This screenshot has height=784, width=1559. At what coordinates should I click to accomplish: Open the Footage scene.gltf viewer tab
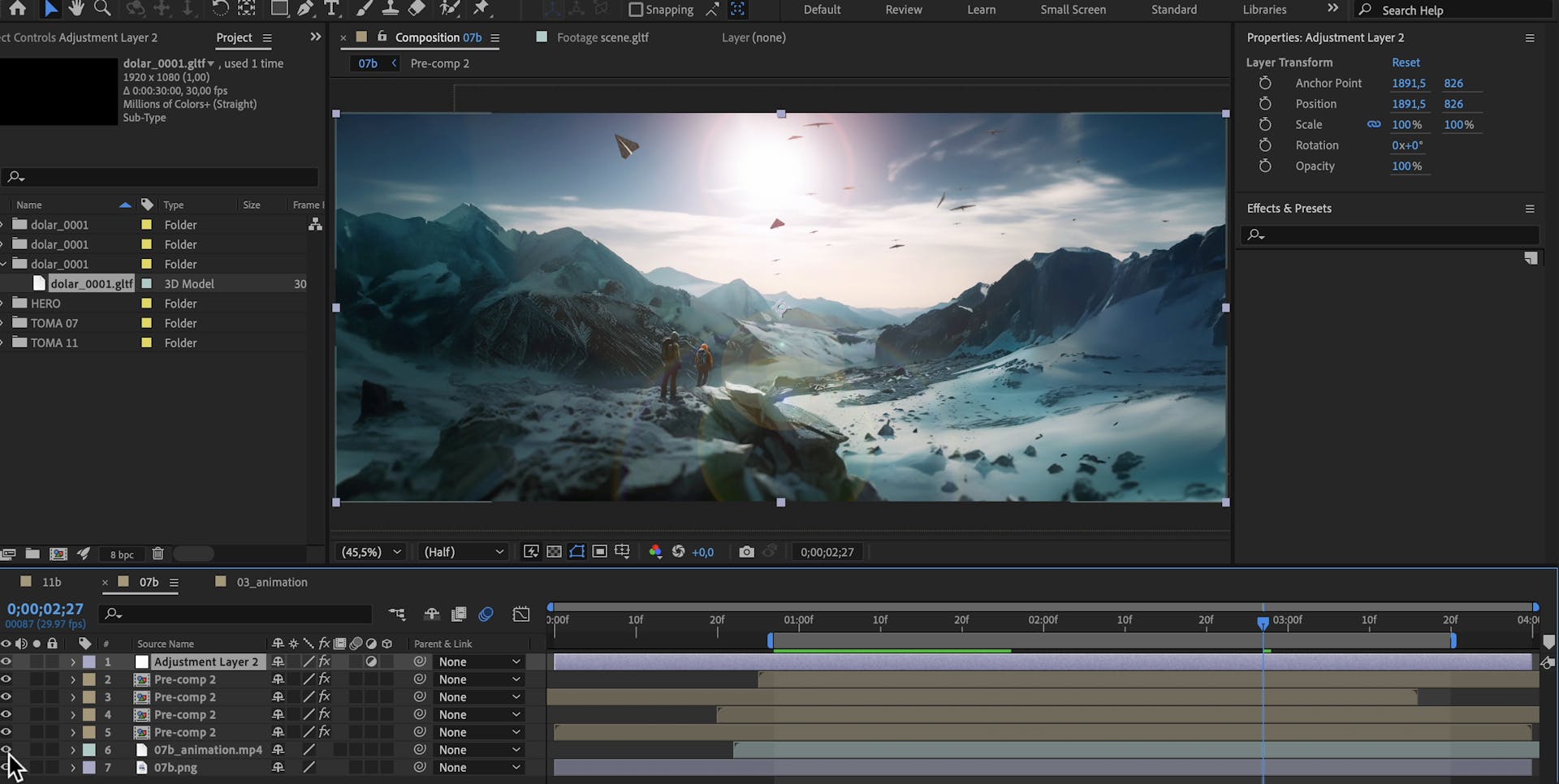click(602, 37)
